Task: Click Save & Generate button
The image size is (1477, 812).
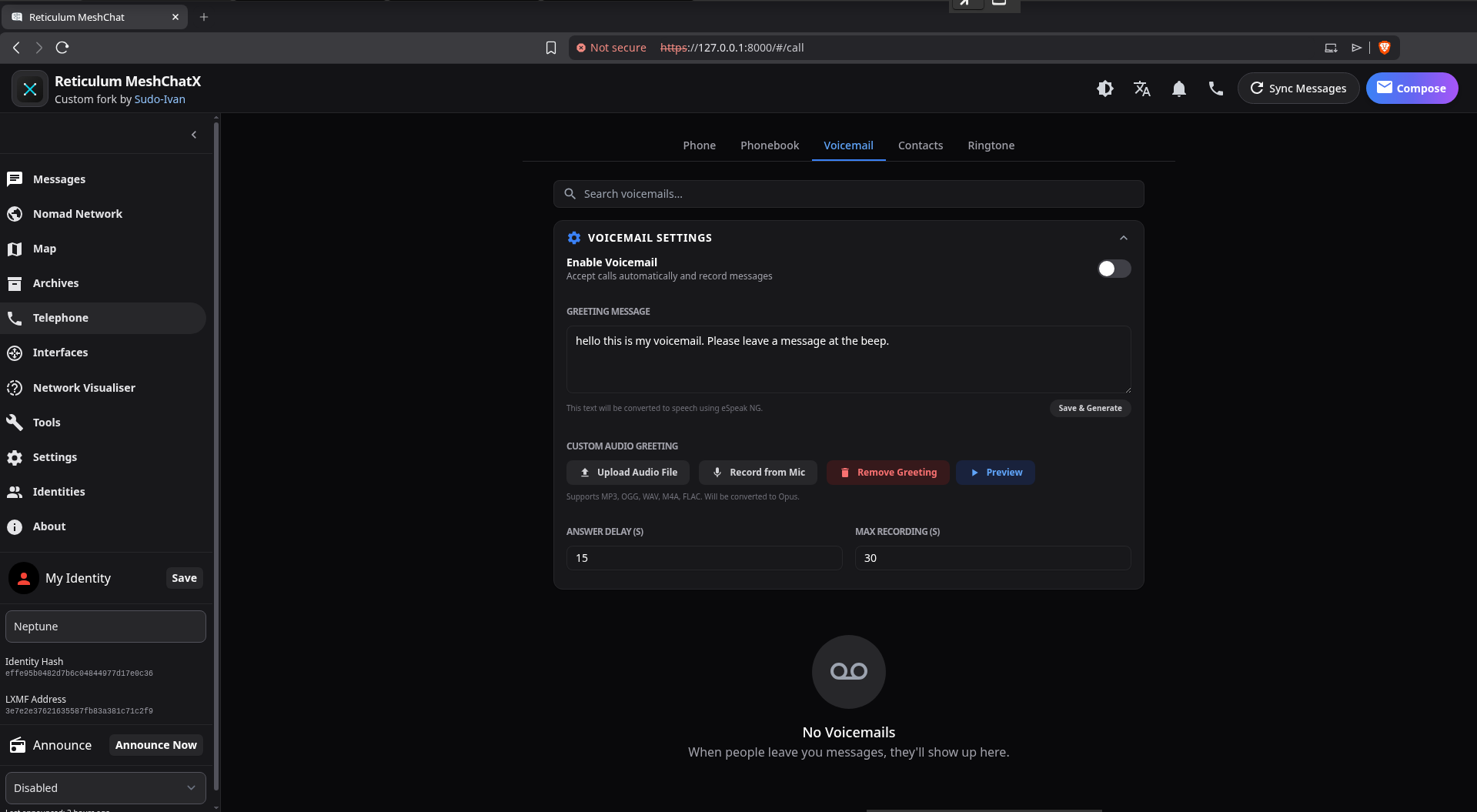Action: (1089, 408)
